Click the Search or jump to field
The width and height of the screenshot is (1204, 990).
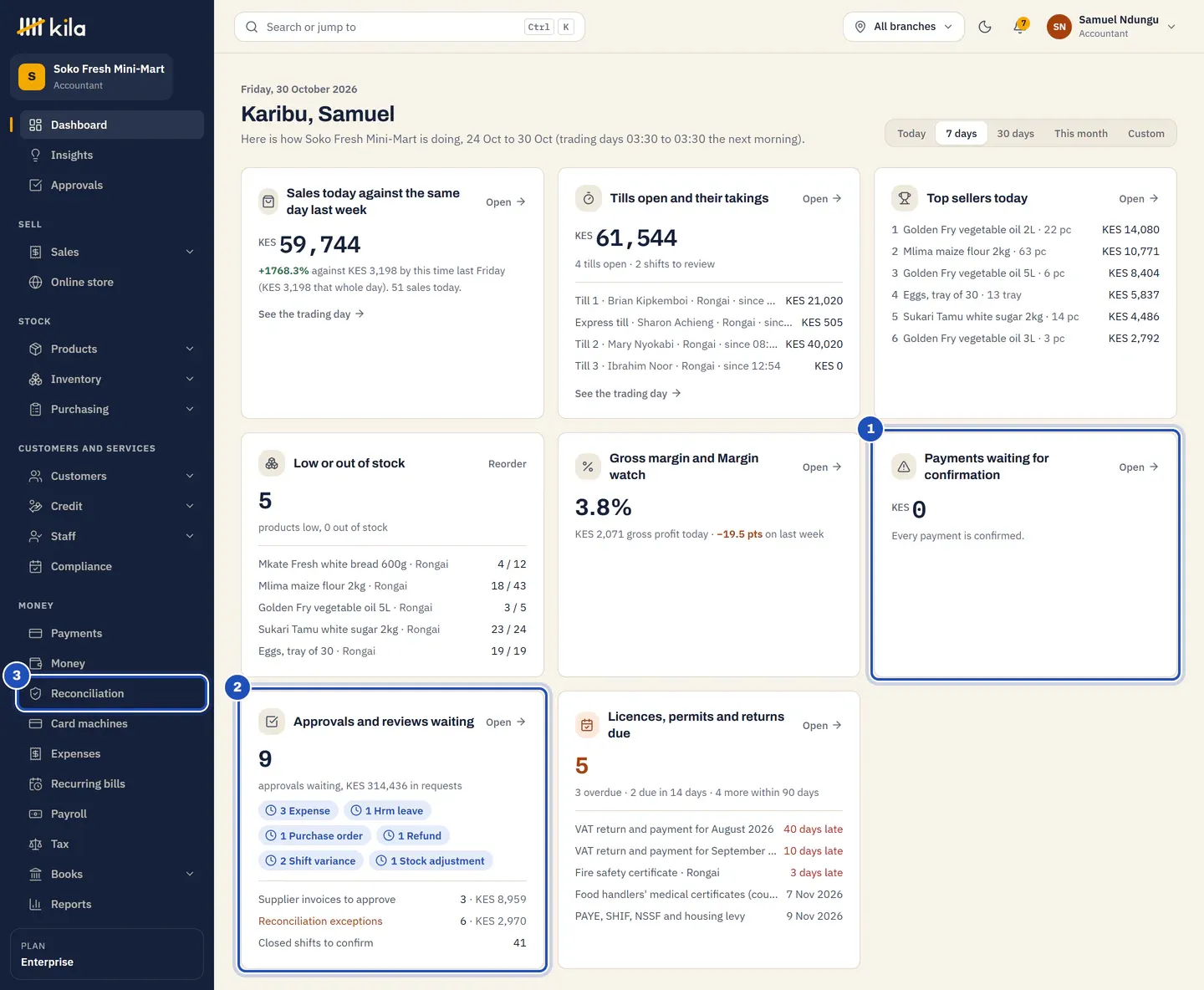click(x=410, y=27)
